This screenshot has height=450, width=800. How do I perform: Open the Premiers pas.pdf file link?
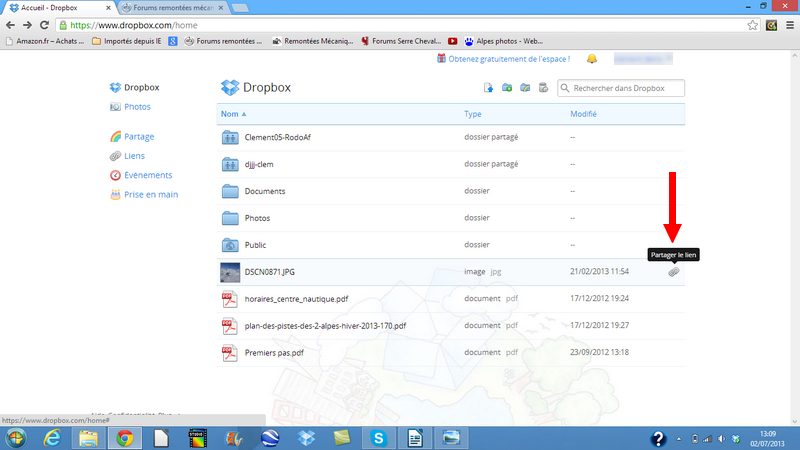pyautogui.click(x=274, y=353)
